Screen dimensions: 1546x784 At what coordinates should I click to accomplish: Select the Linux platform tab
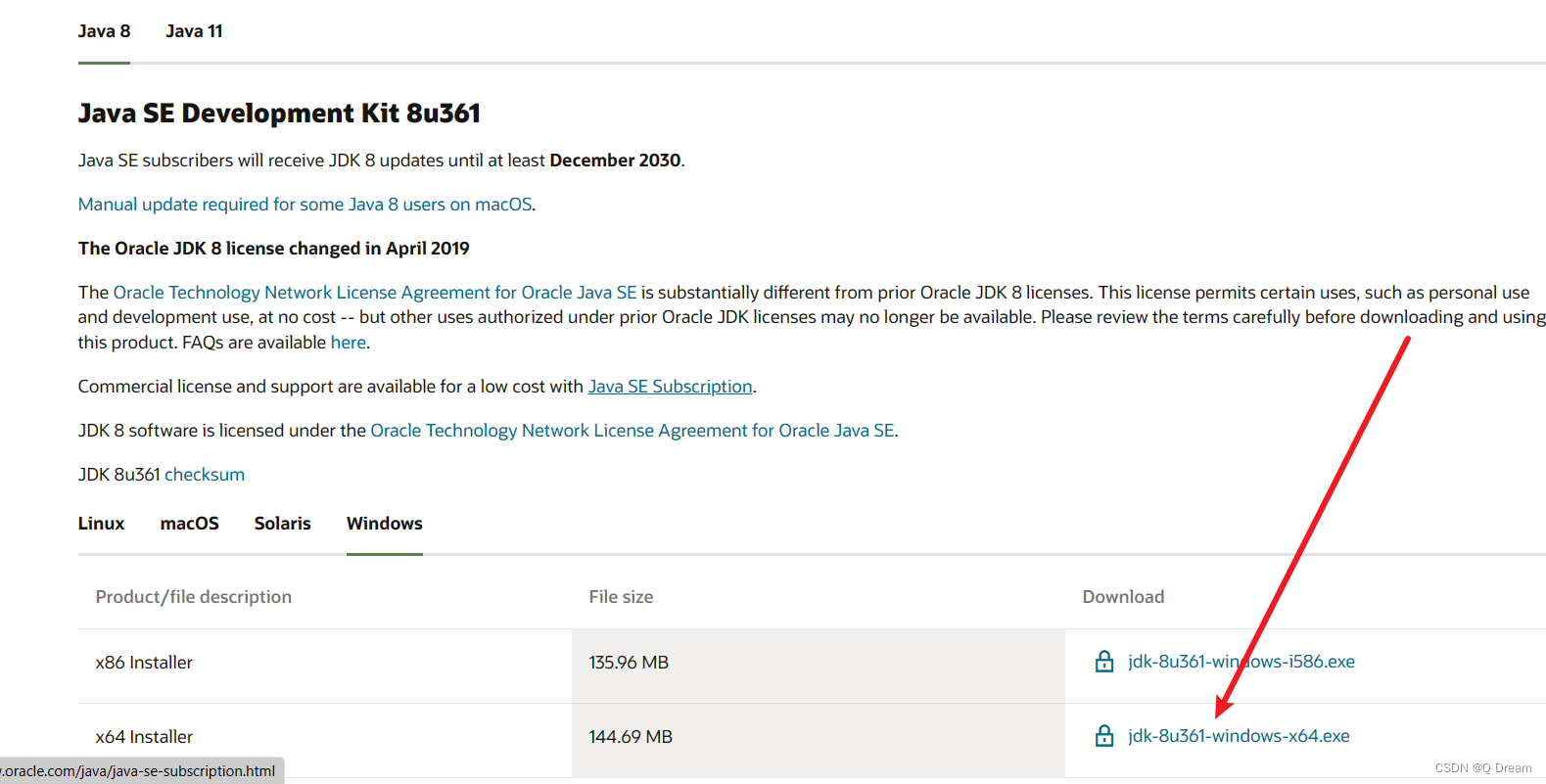click(x=101, y=524)
